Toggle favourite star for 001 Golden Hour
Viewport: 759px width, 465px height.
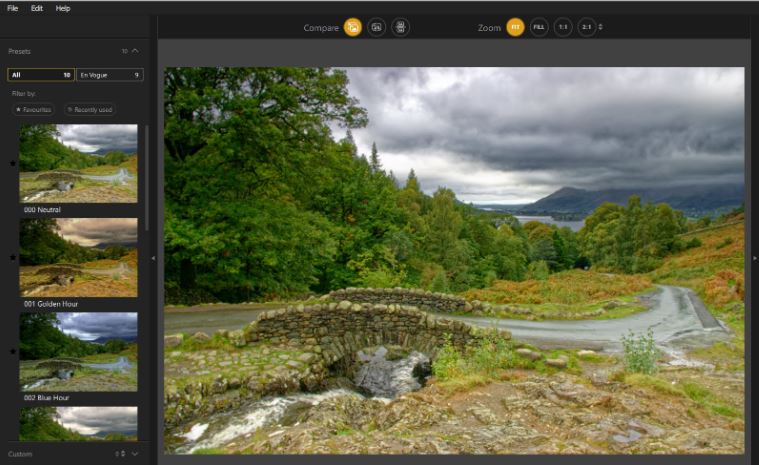pyautogui.click(x=13, y=257)
